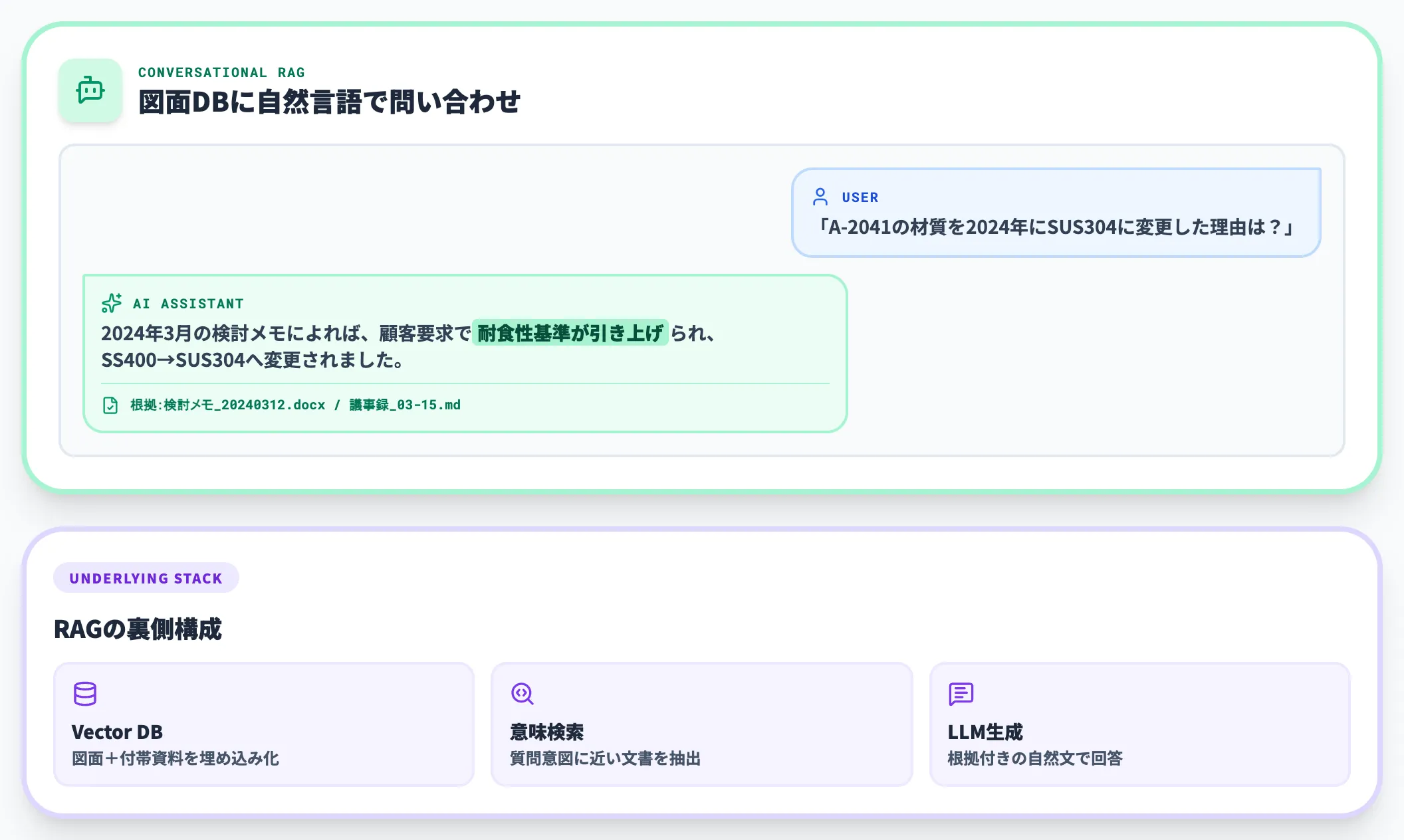Image resolution: width=1404 pixels, height=840 pixels.
Task: Click the magnifier icon on the 意味検索 card
Action: (523, 694)
